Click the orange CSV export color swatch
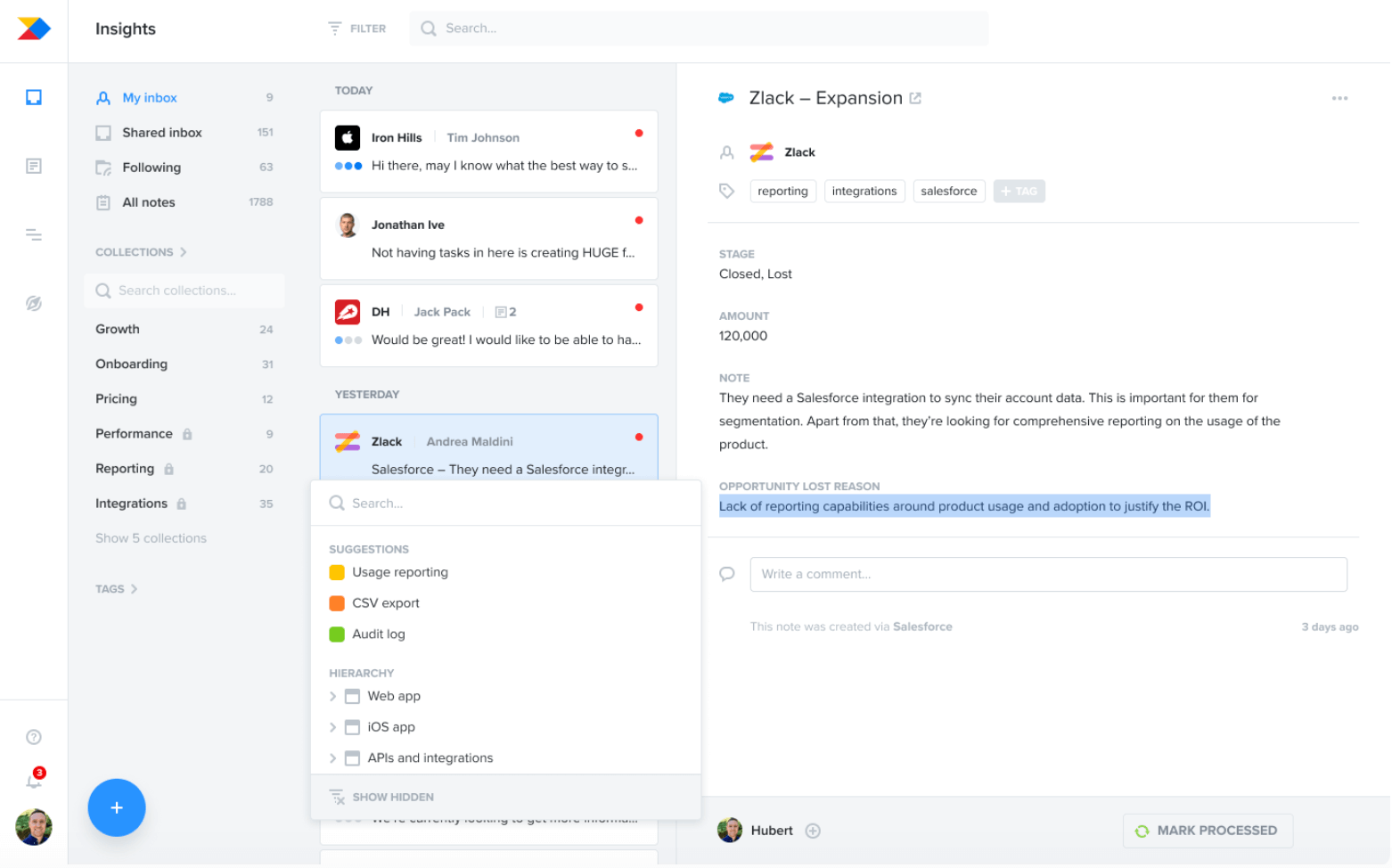Viewport: 1392px width, 868px height. point(337,603)
